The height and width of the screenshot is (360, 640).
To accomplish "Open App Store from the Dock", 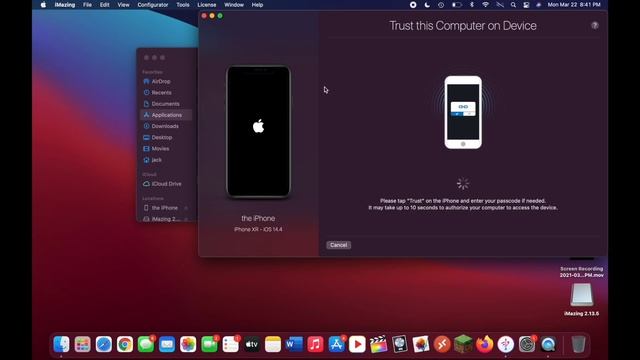I will [x=336, y=344].
